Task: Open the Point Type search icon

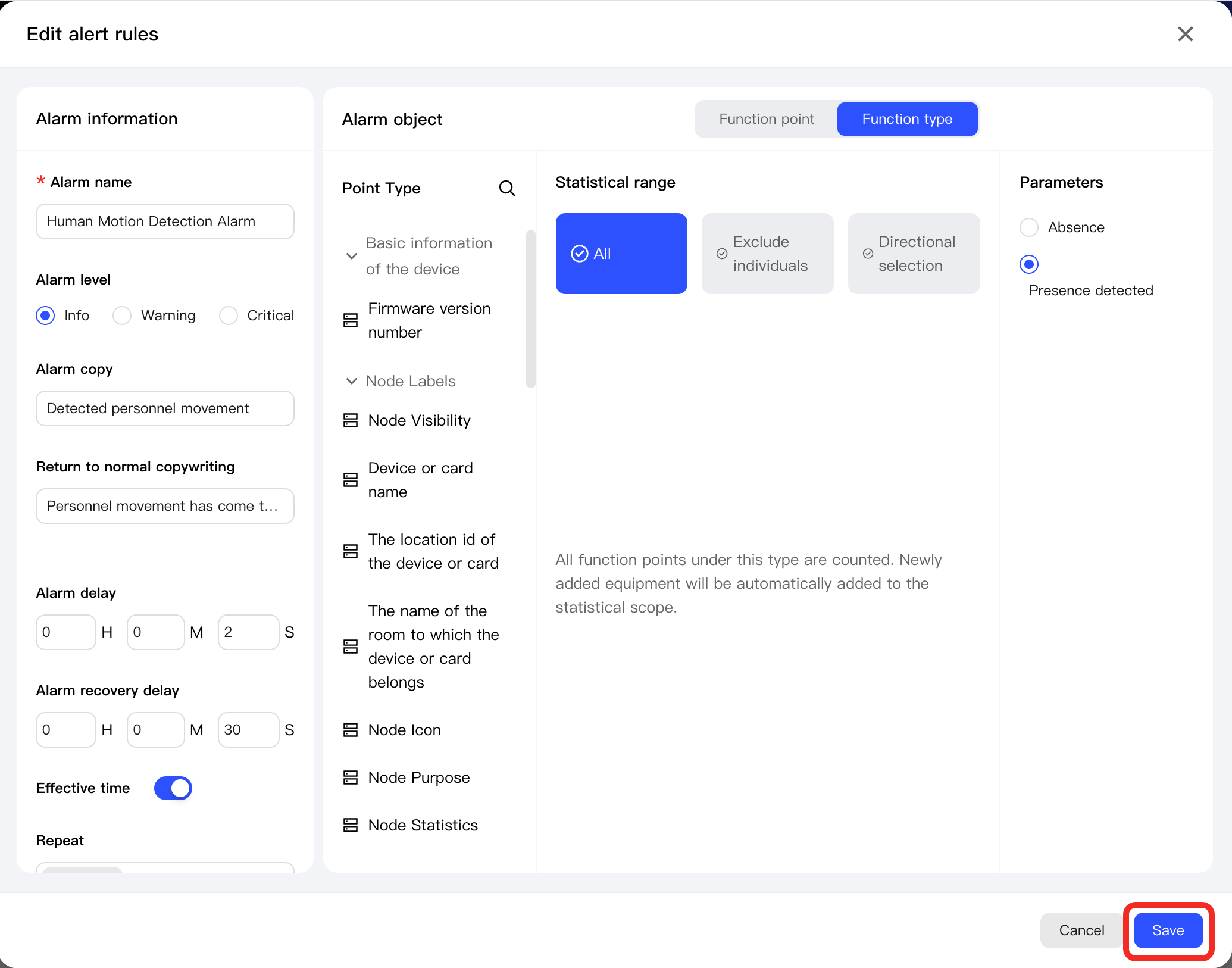Action: click(506, 188)
